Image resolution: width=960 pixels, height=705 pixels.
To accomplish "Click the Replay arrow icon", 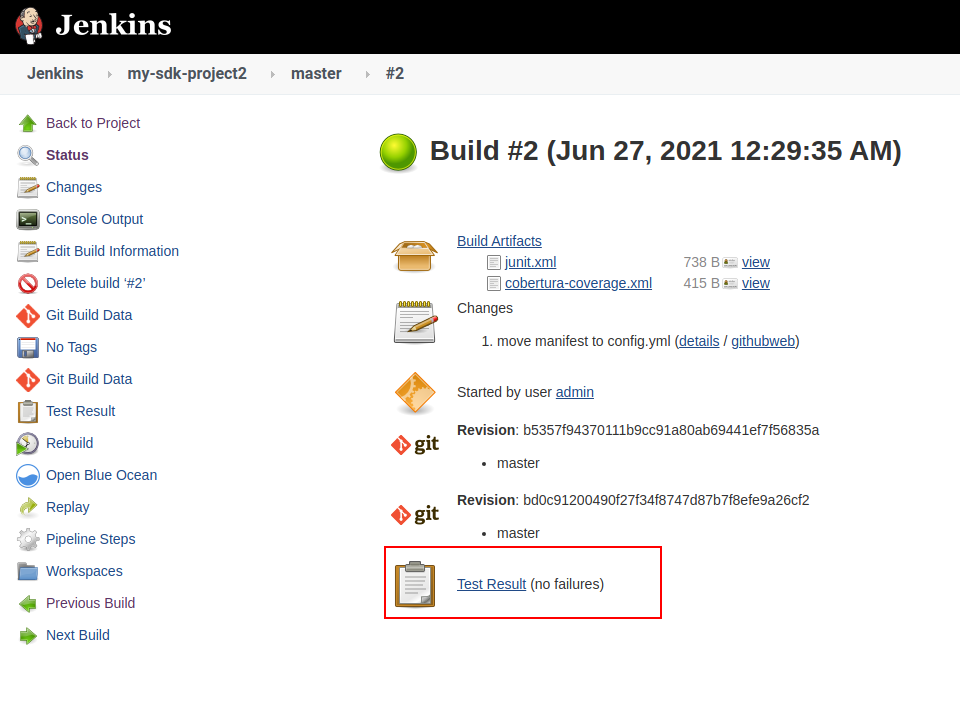I will coord(28,507).
